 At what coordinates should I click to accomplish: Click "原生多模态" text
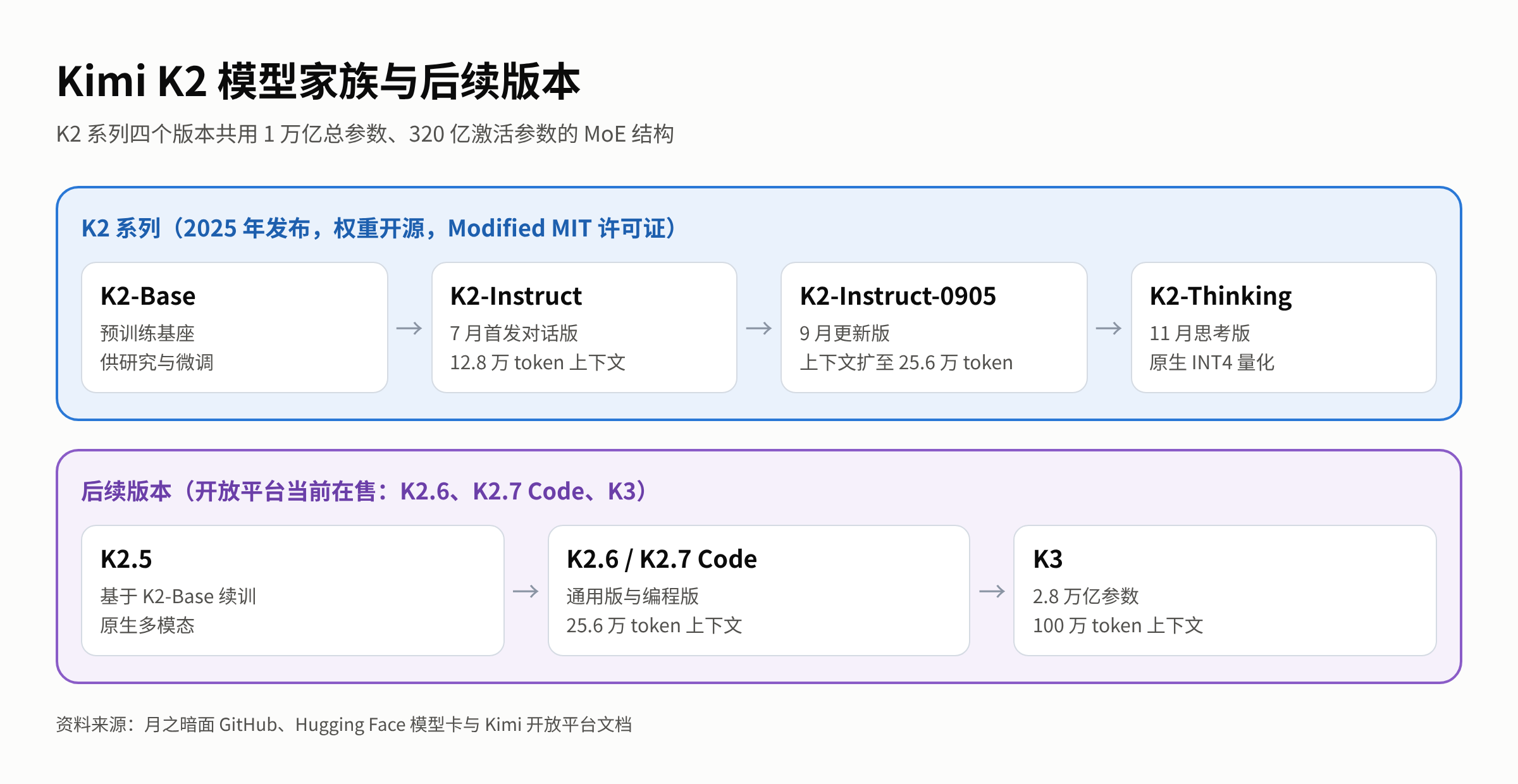(147, 625)
